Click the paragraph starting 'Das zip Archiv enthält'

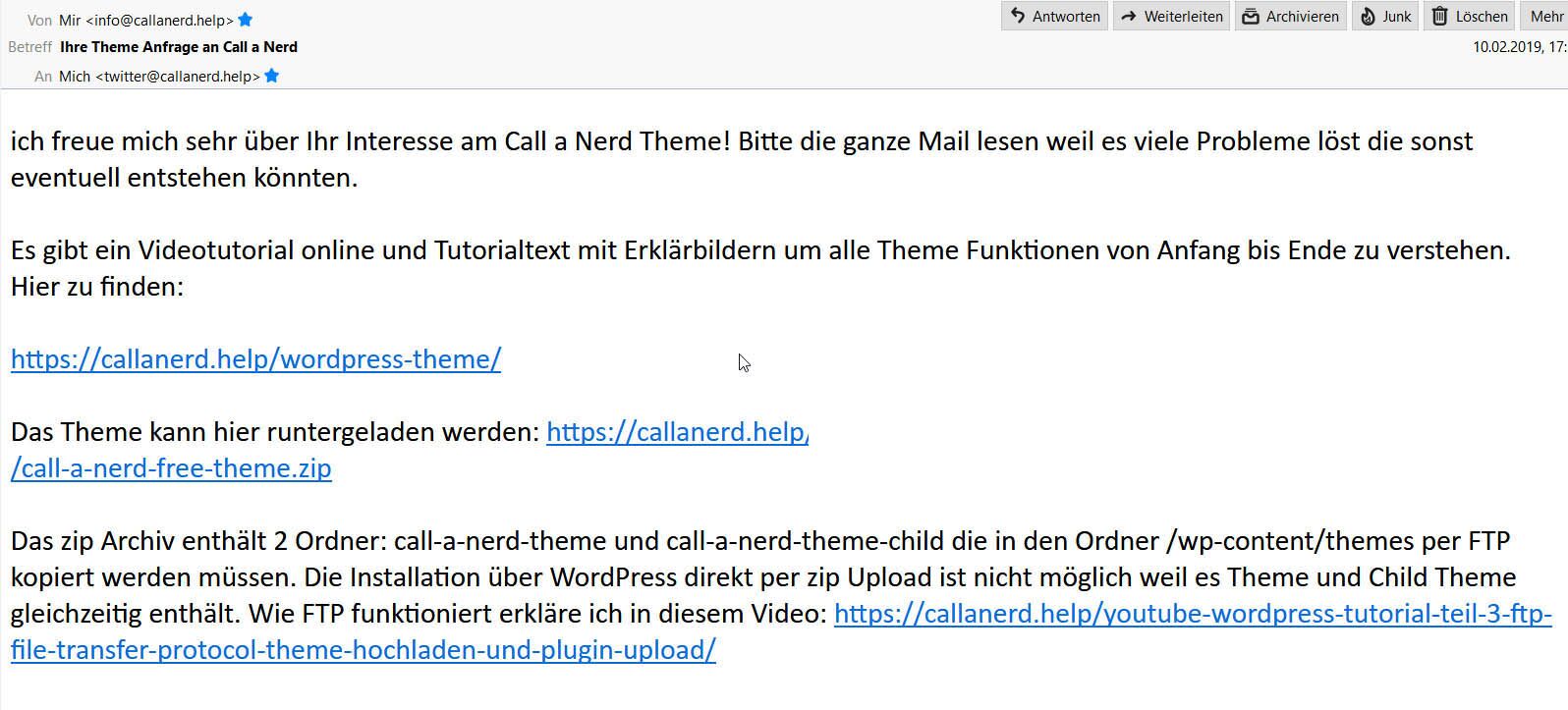[x=781, y=595]
